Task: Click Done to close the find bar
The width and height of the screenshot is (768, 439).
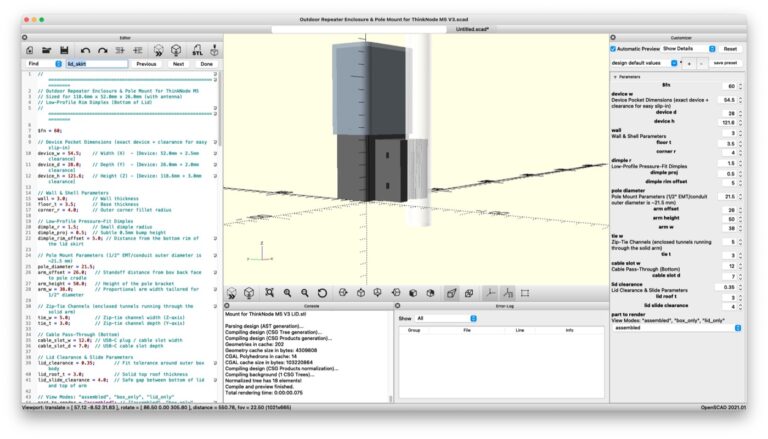Action: pyautogui.click(x=207, y=64)
